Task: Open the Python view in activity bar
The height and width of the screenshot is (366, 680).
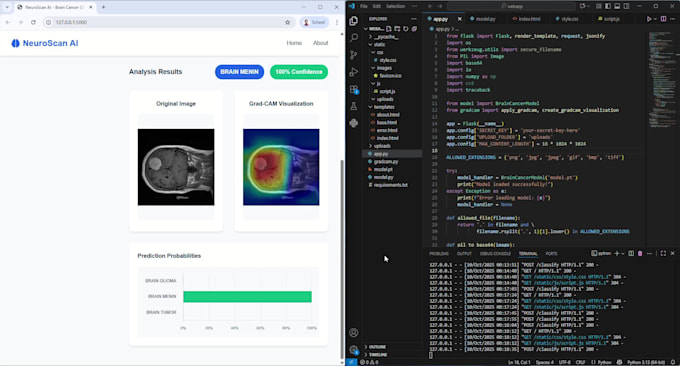Action: [354, 123]
